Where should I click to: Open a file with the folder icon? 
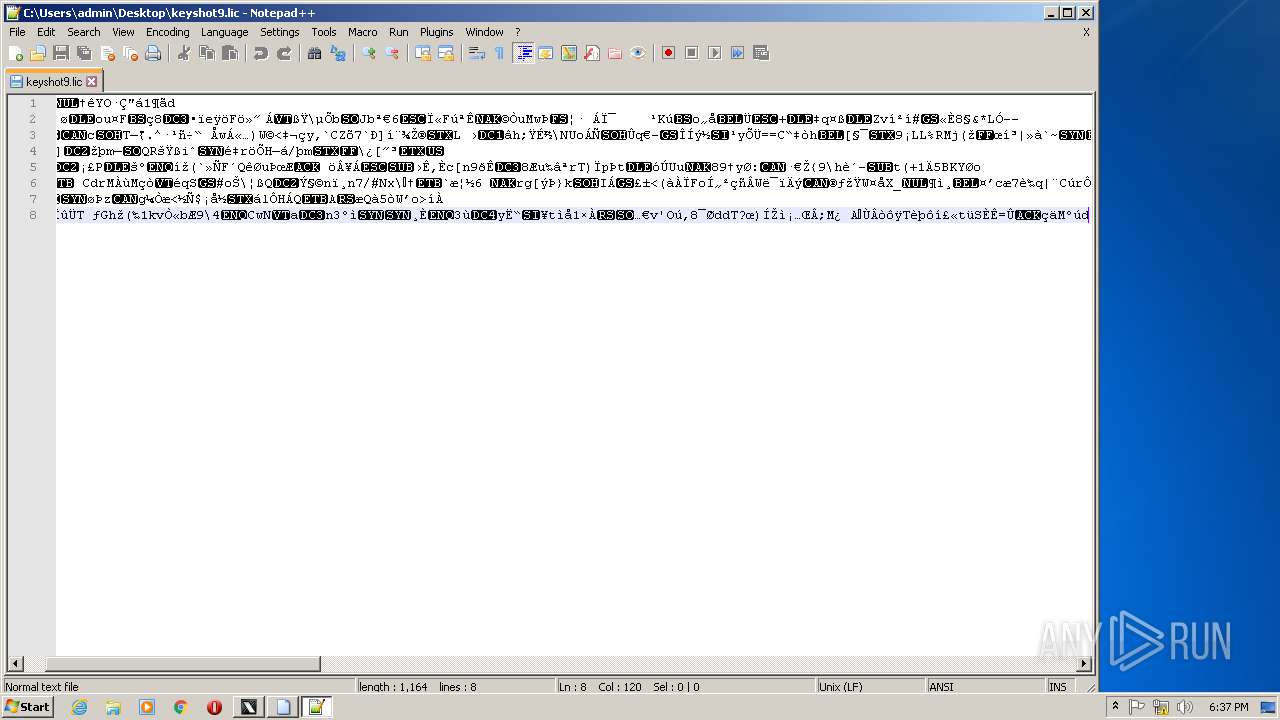pos(38,53)
